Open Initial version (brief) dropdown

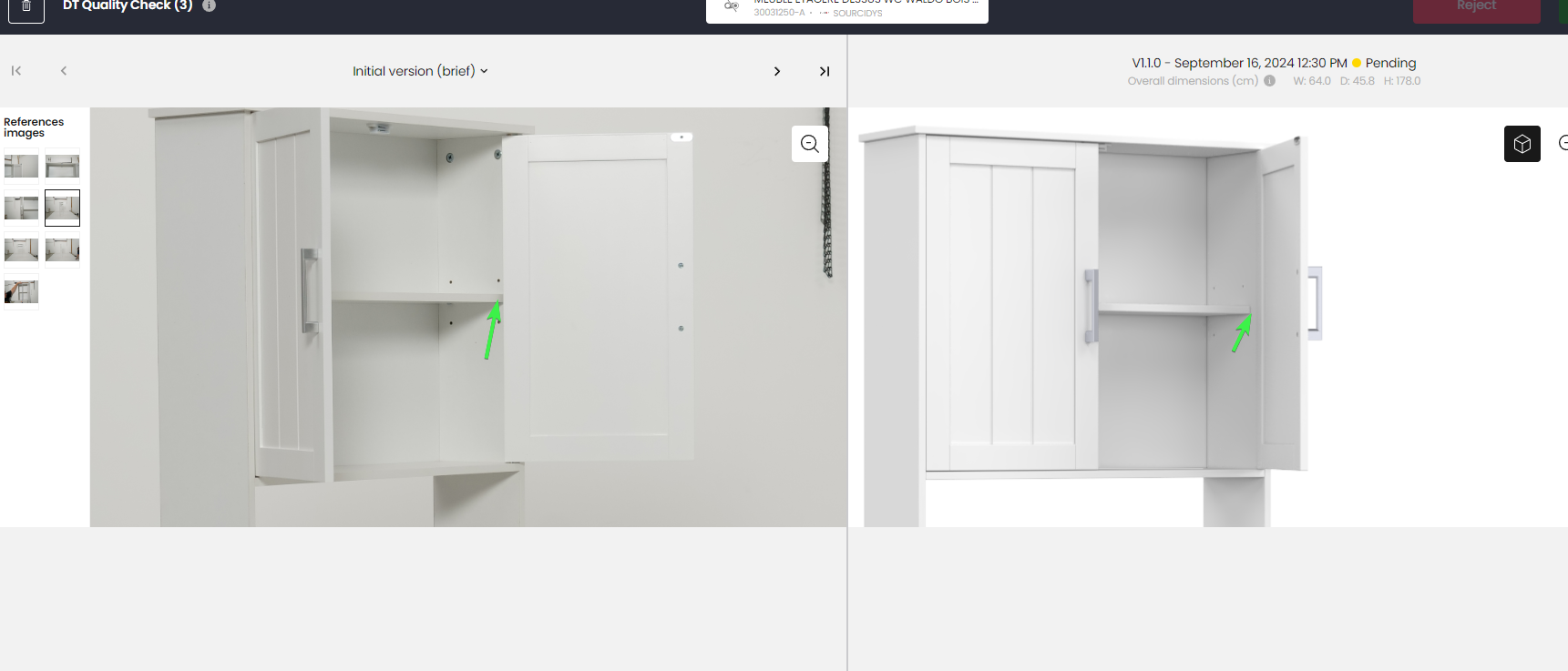[420, 71]
